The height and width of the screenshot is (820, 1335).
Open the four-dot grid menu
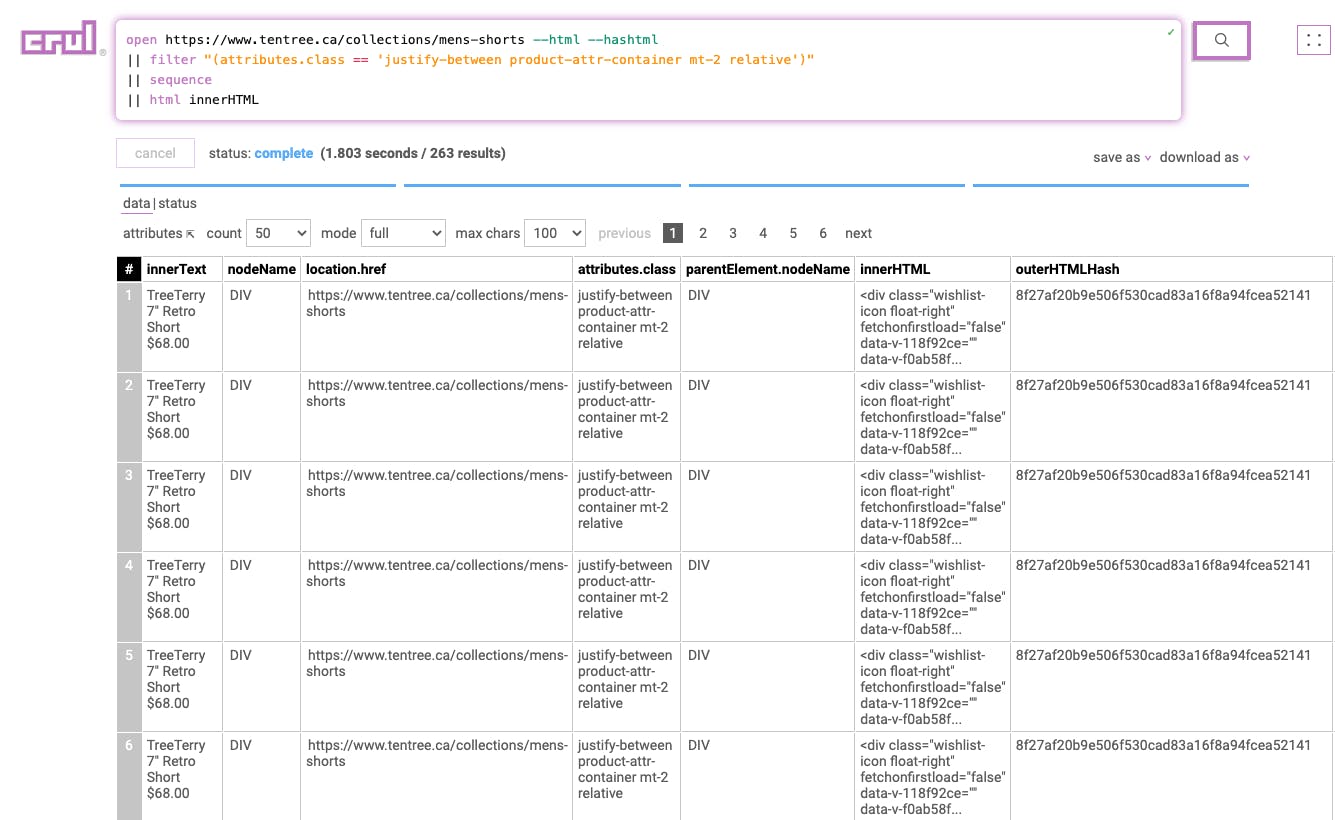click(x=1314, y=40)
